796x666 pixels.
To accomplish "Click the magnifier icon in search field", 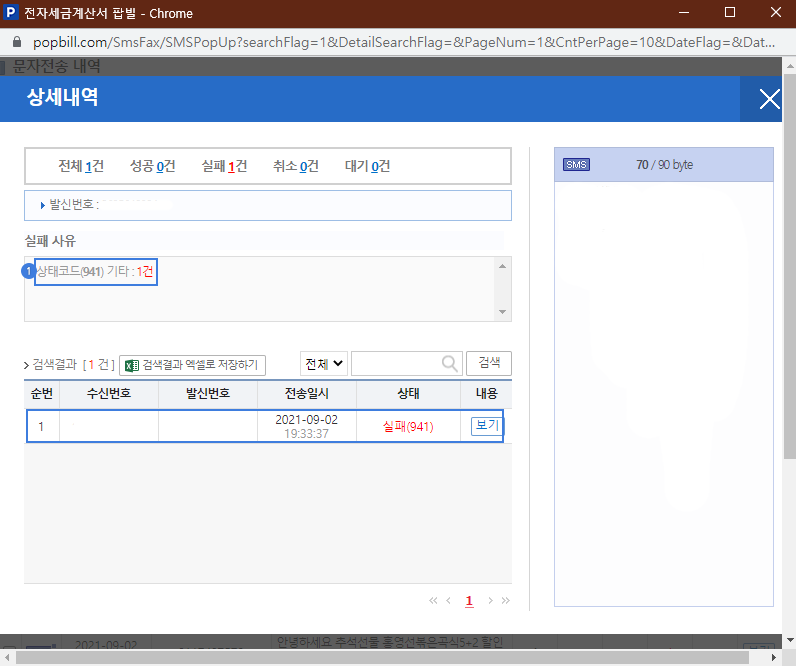I will click(x=449, y=363).
